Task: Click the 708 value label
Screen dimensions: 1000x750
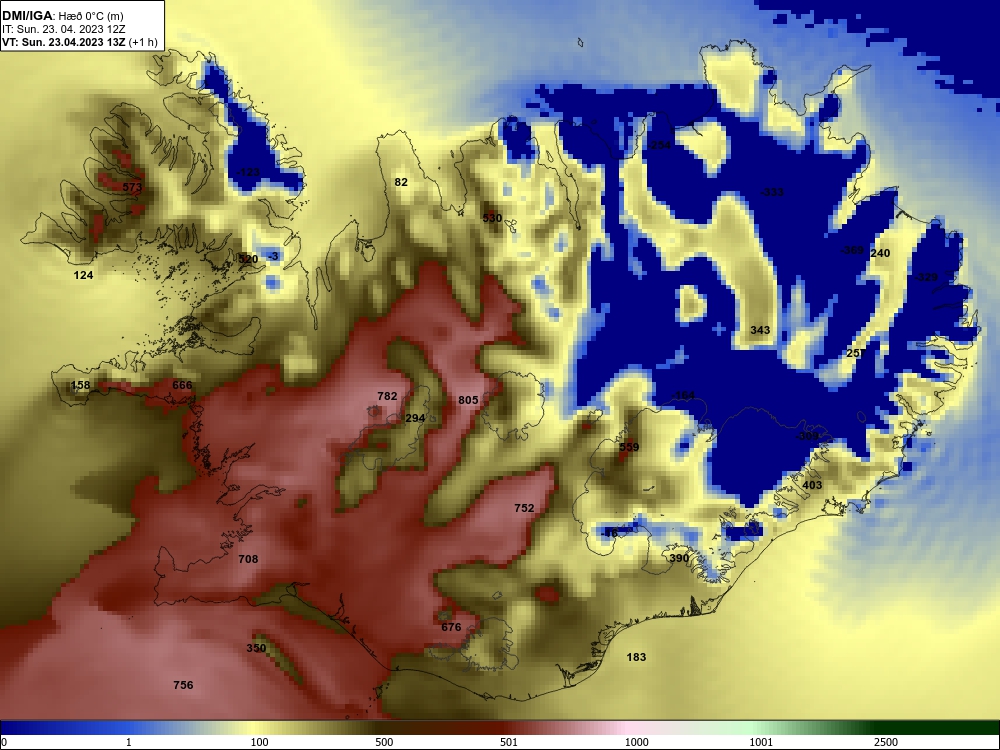Action: click(248, 559)
